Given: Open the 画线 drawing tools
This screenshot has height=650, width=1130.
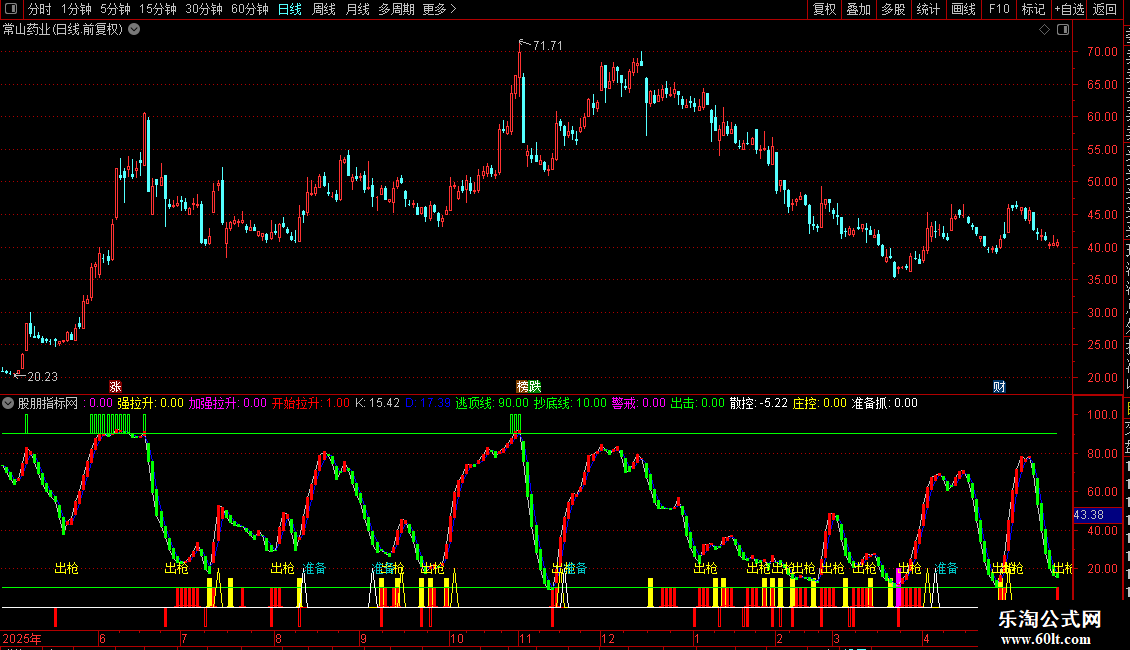Looking at the screenshot, I should click(x=963, y=9).
